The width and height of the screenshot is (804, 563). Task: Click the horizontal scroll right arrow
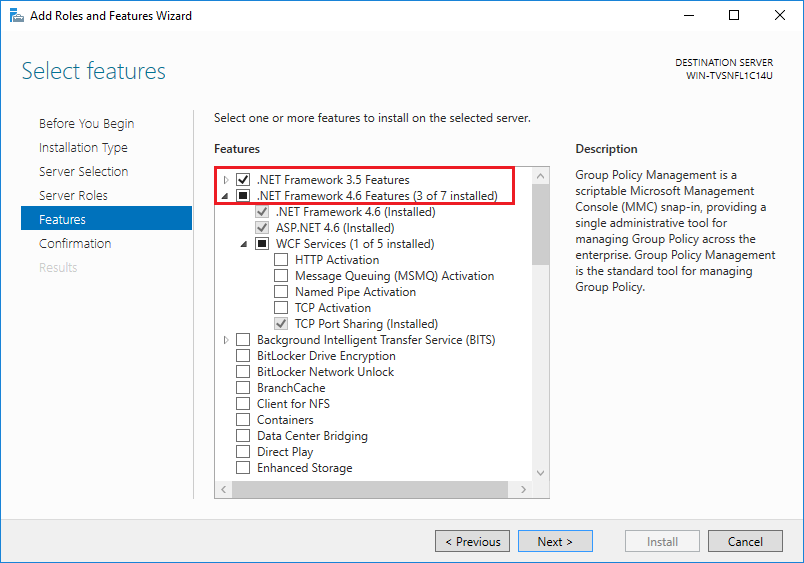[525, 490]
